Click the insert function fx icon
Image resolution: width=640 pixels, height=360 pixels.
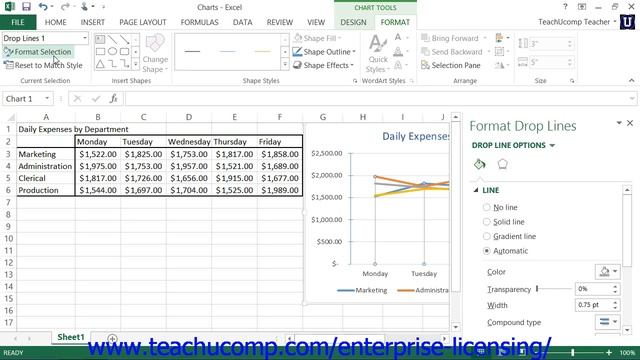point(114,99)
